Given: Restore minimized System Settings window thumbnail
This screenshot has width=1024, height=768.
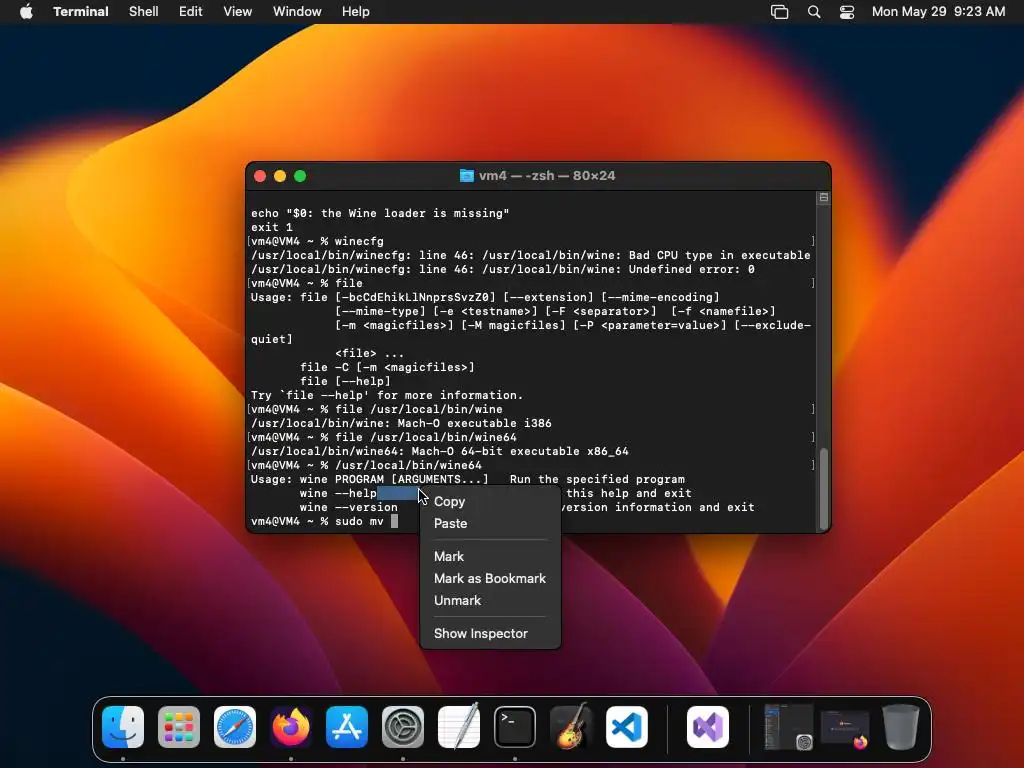Looking at the screenshot, I should (788, 727).
